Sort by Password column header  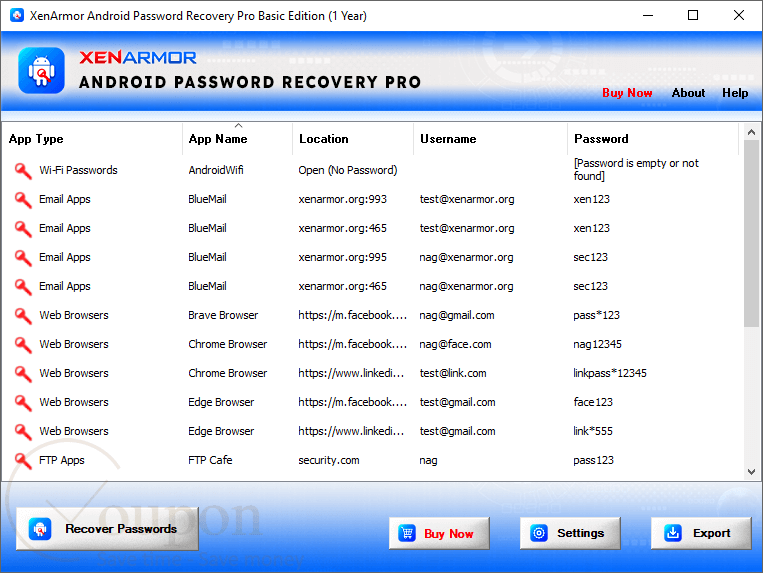click(653, 139)
